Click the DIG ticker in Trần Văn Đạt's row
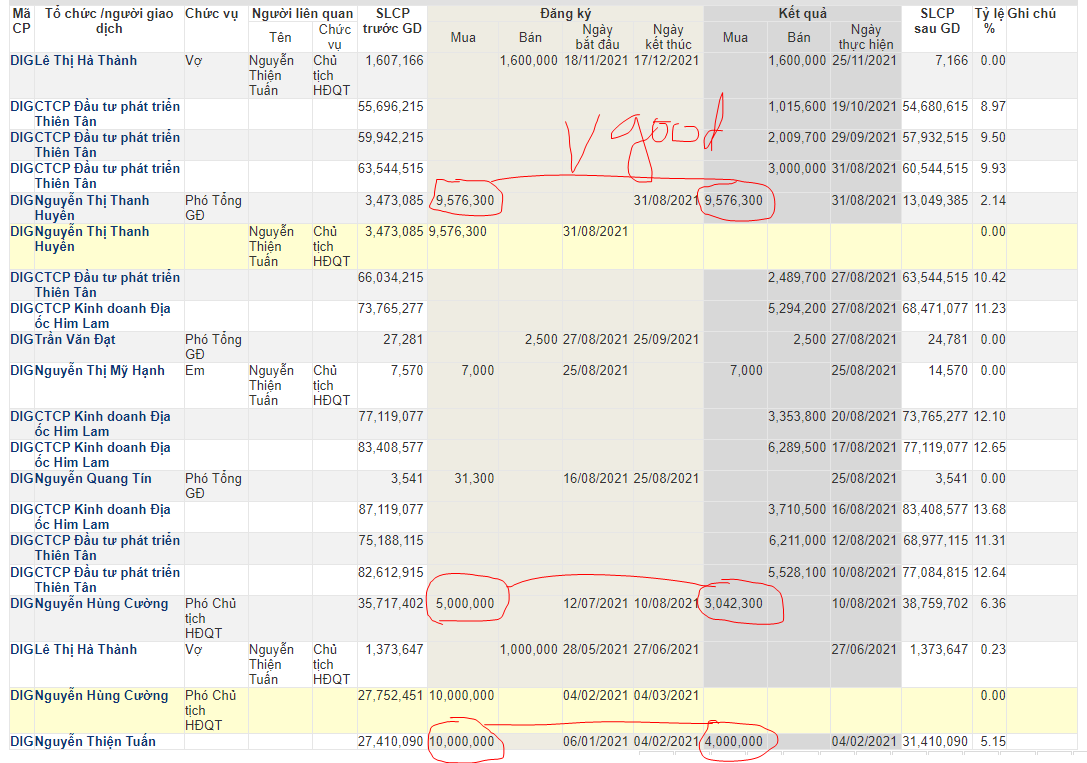The image size is (1087, 763). [x=21, y=340]
